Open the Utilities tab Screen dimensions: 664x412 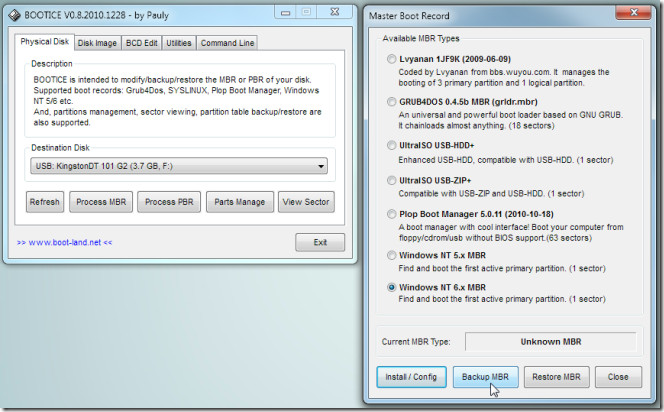pos(178,43)
